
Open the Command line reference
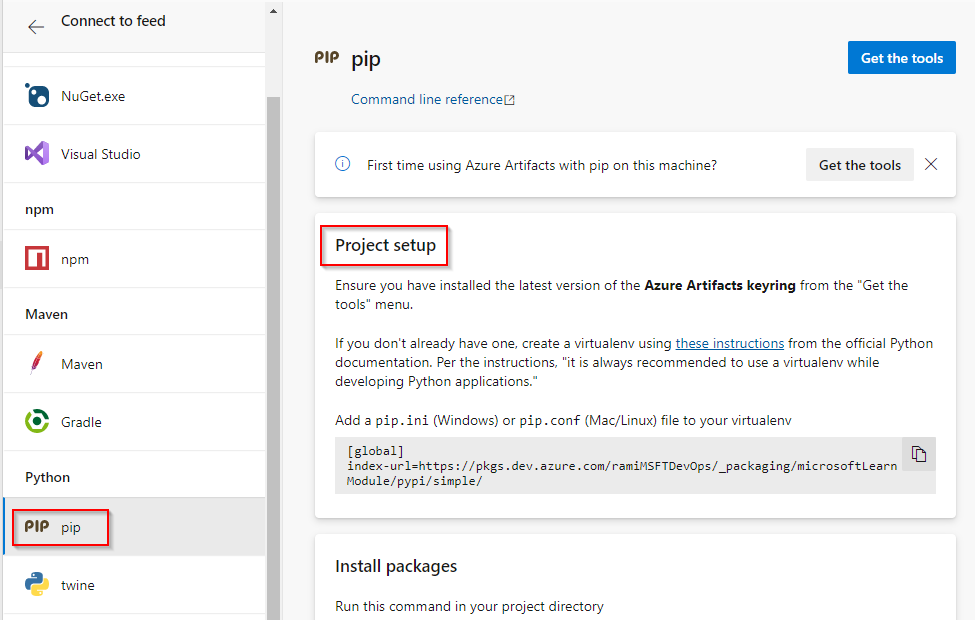[426, 98]
